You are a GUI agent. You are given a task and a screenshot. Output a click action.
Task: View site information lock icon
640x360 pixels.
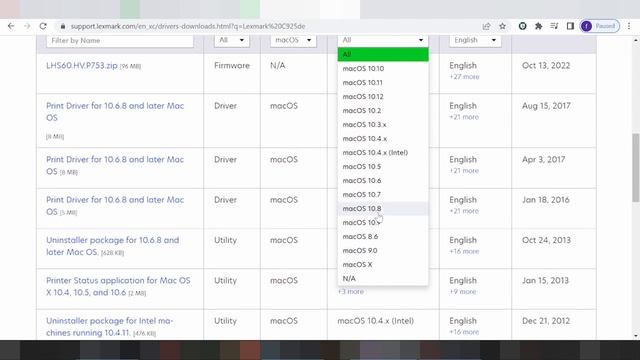[x=62, y=26]
